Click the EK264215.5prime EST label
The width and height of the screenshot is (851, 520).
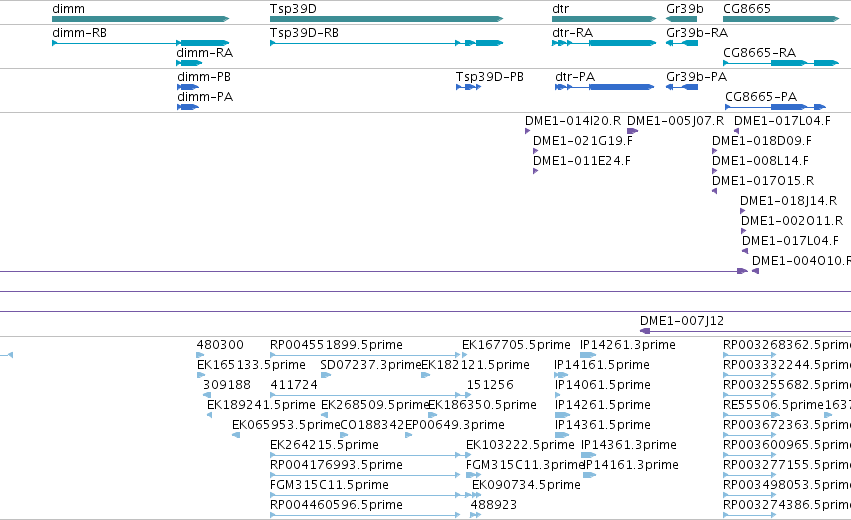(x=324, y=445)
